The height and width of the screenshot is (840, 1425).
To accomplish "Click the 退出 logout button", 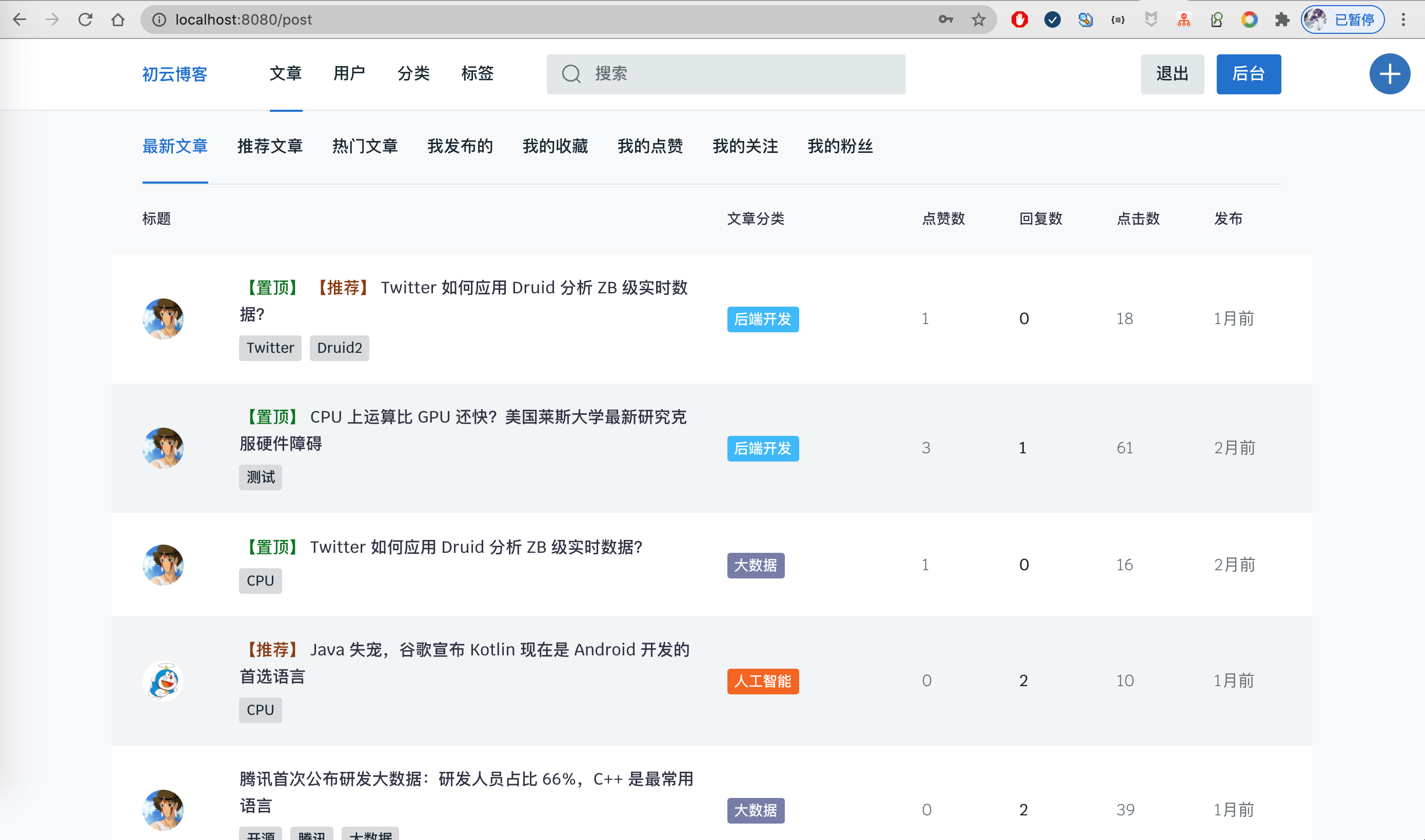I will [x=1172, y=74].
